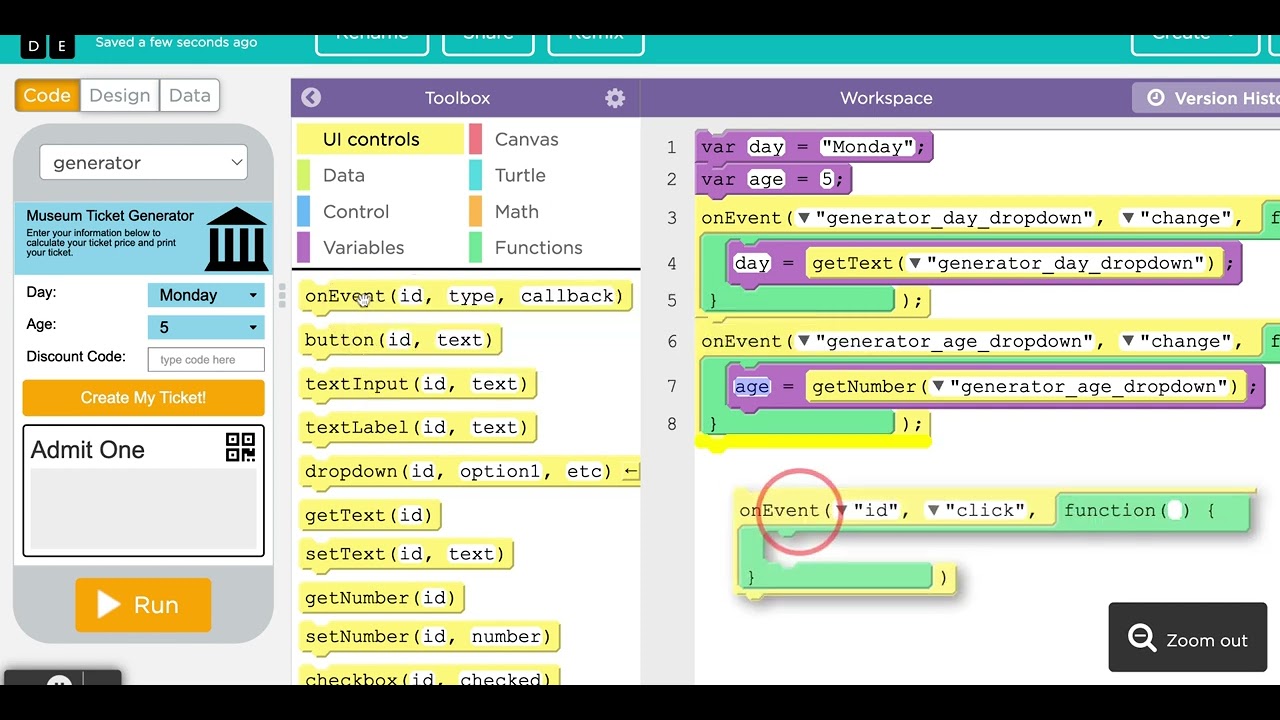This screenshot has height=720, width=1280.
Task: Open the "id" dropdown in new onEvent block
Action: coord(841,510)
